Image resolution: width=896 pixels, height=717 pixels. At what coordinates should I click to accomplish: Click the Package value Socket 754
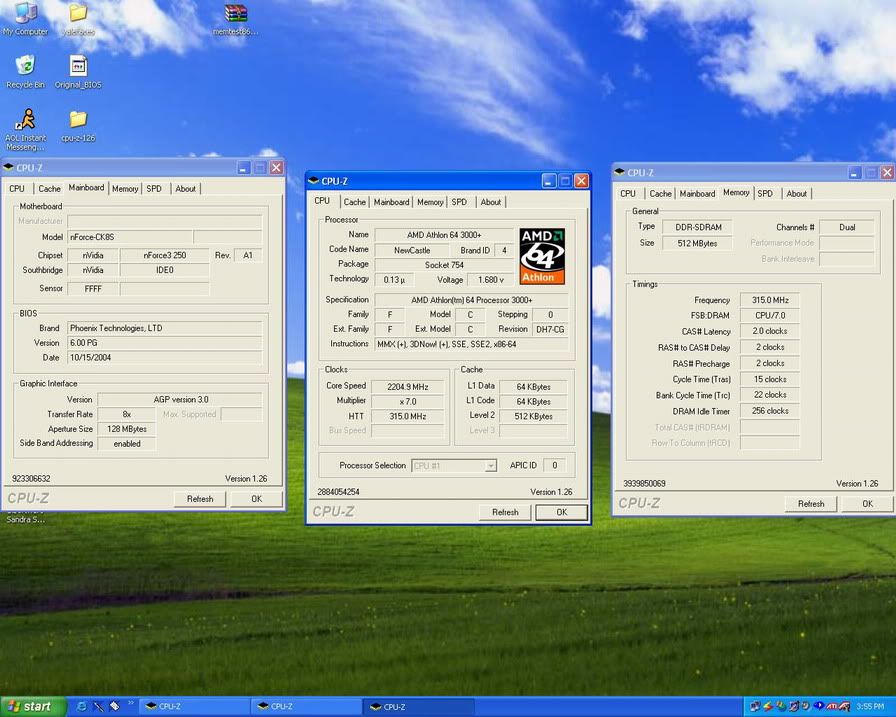pos(444,265)
